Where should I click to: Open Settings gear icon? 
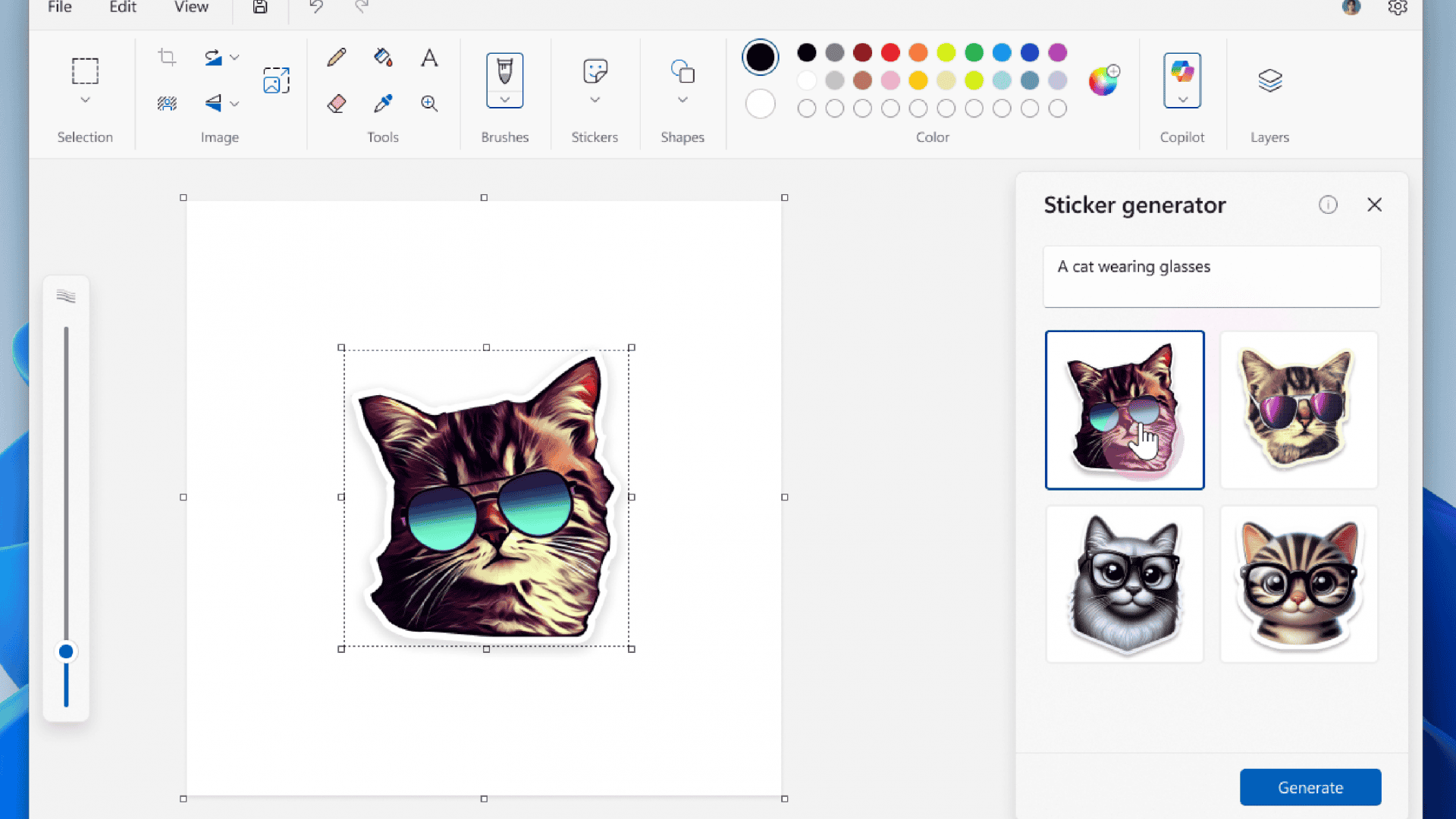1398,8
